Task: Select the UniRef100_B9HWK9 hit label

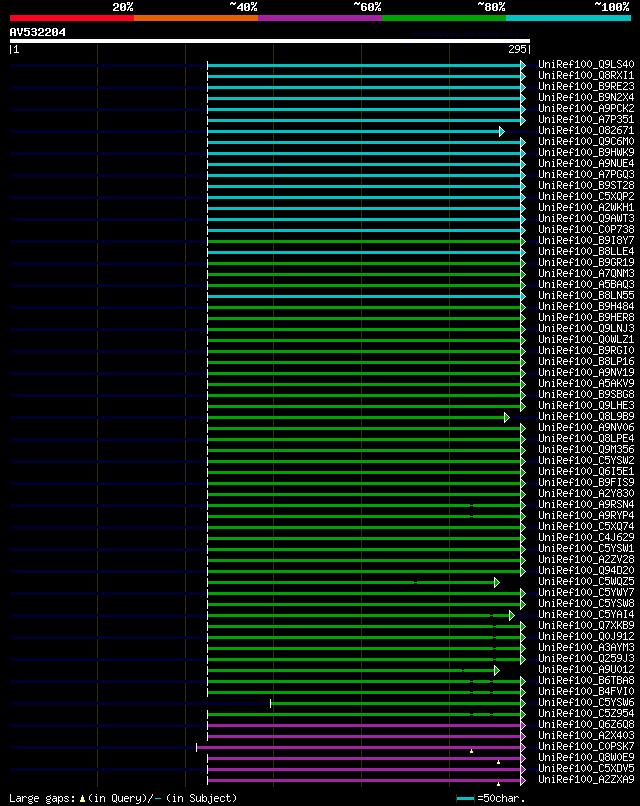Action: pos(586,153)
